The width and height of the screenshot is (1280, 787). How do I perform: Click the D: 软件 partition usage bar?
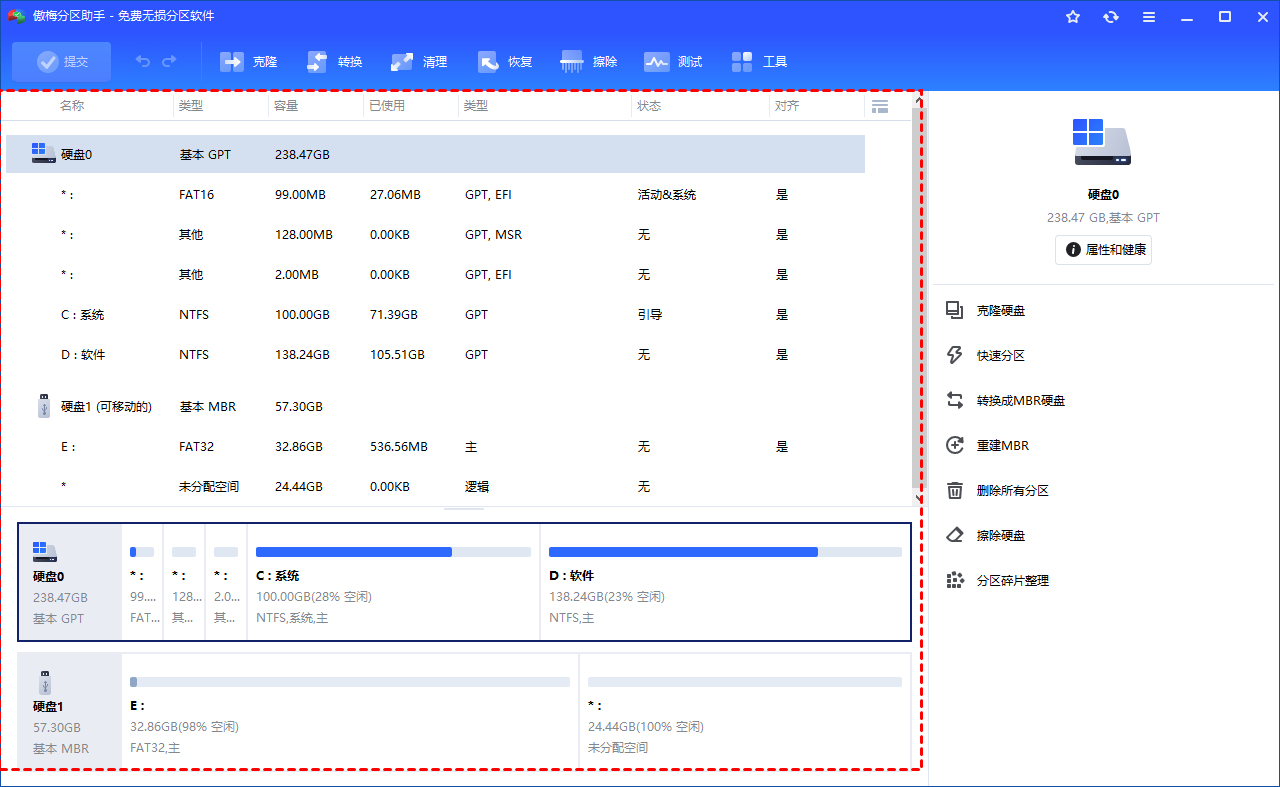(x=725, y=552)
